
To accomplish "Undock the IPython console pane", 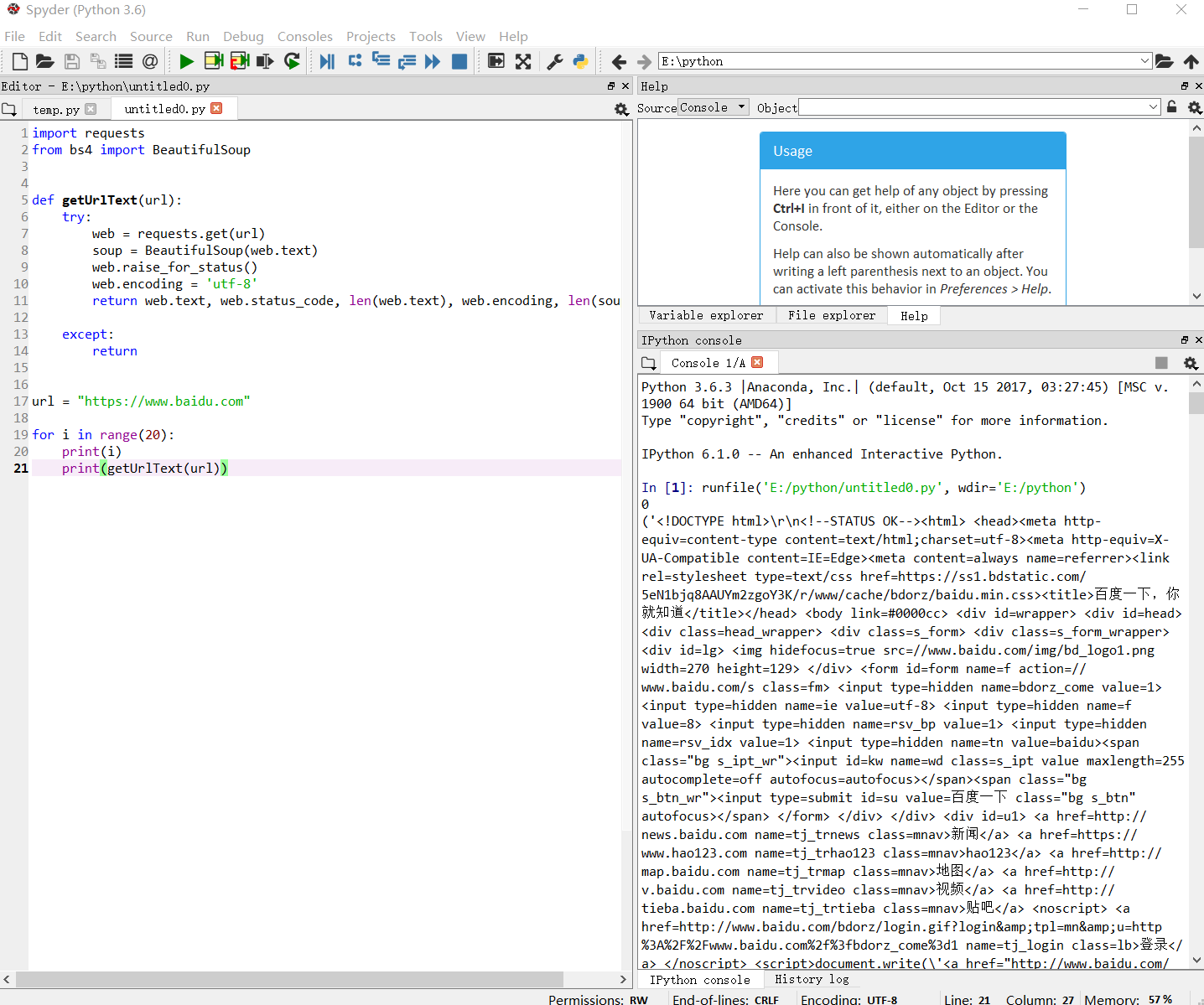I will (1185, 340).
